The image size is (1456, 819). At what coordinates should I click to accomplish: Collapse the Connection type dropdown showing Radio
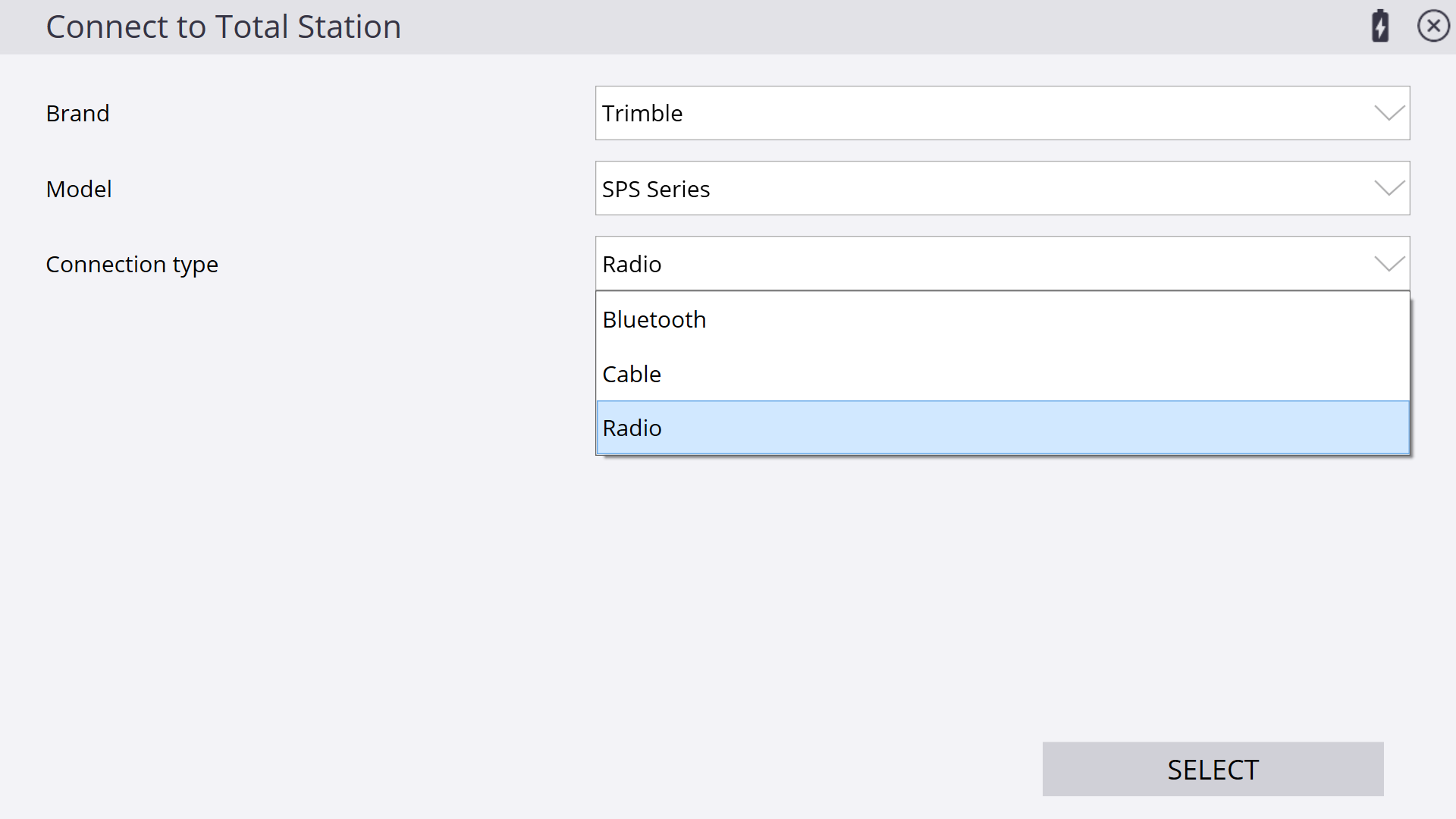pos(1003,264)
